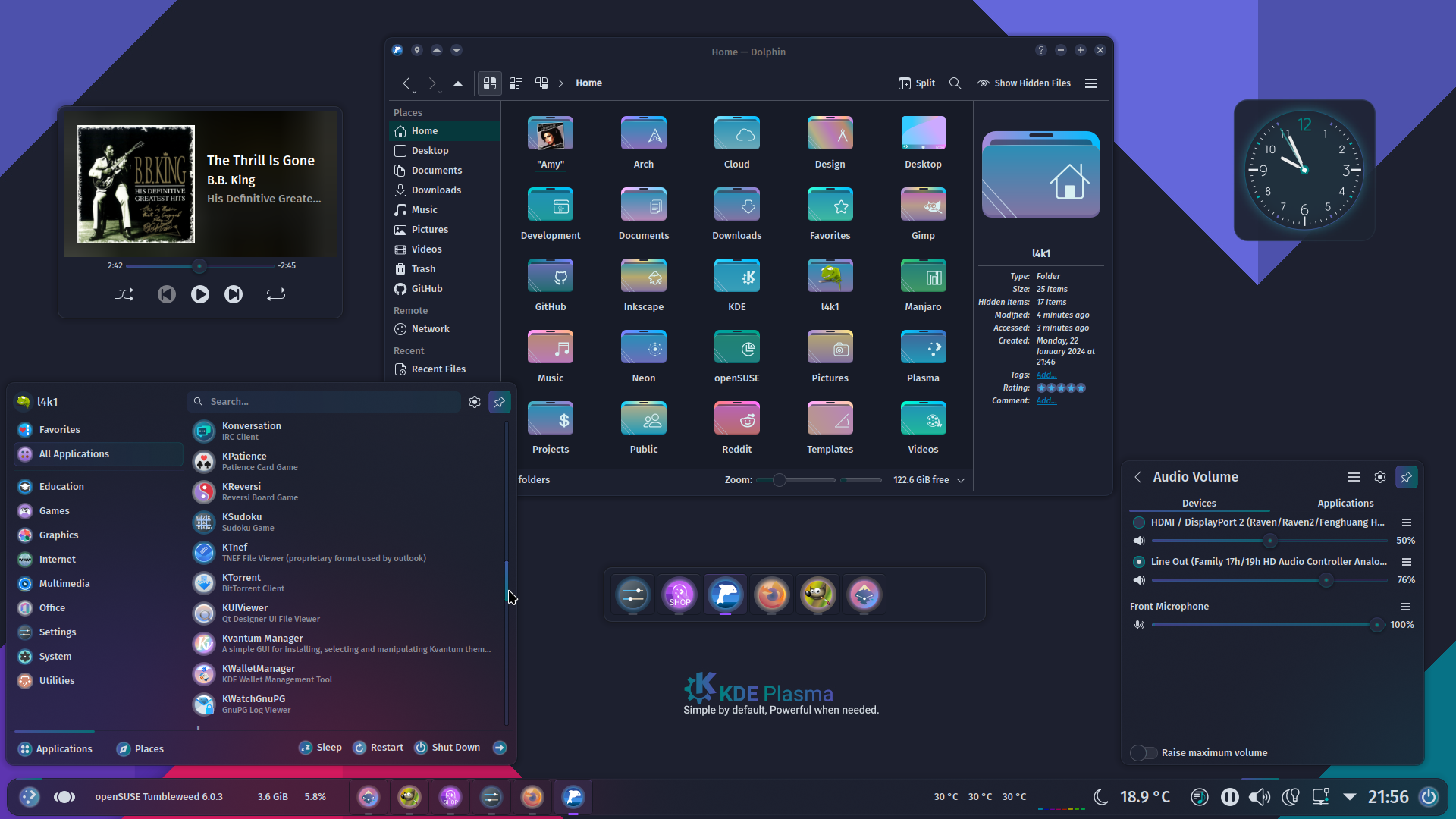1456x819 pixels.
Task: Launch Kvantum Manager from application list
Action: (x=345, y=644)
